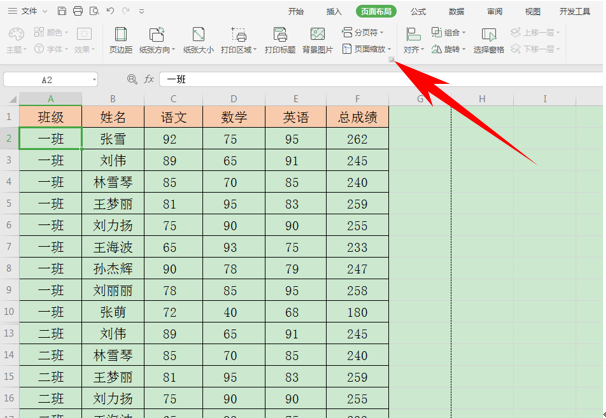This screenshot has width=606, height=418.
Task: Select column A header
Action: point(51,99)
